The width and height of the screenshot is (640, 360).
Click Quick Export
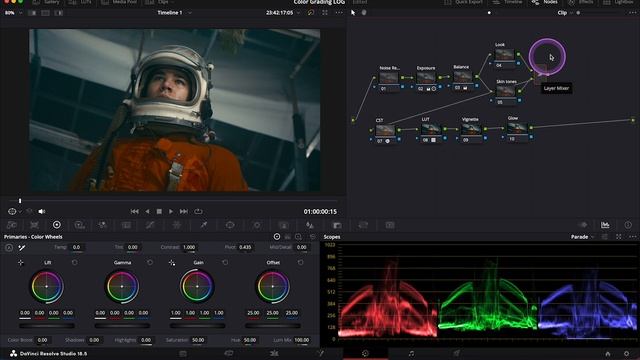click(x=463, y=2)
